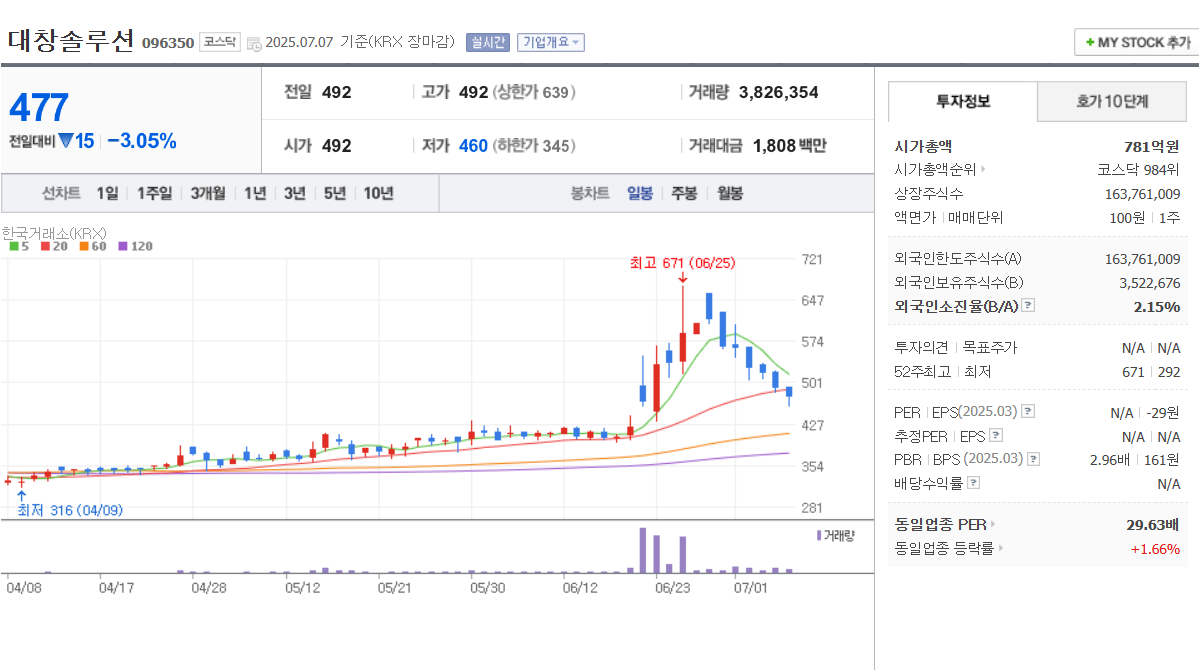Click the calendar icon beside the date

click(254, 44)
